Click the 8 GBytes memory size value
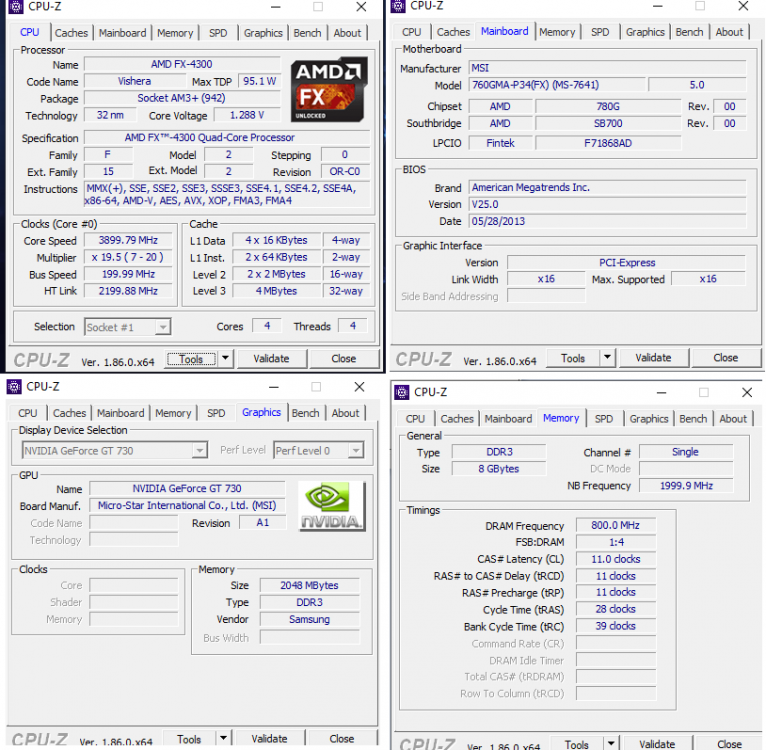 click(x=498, y=469)
